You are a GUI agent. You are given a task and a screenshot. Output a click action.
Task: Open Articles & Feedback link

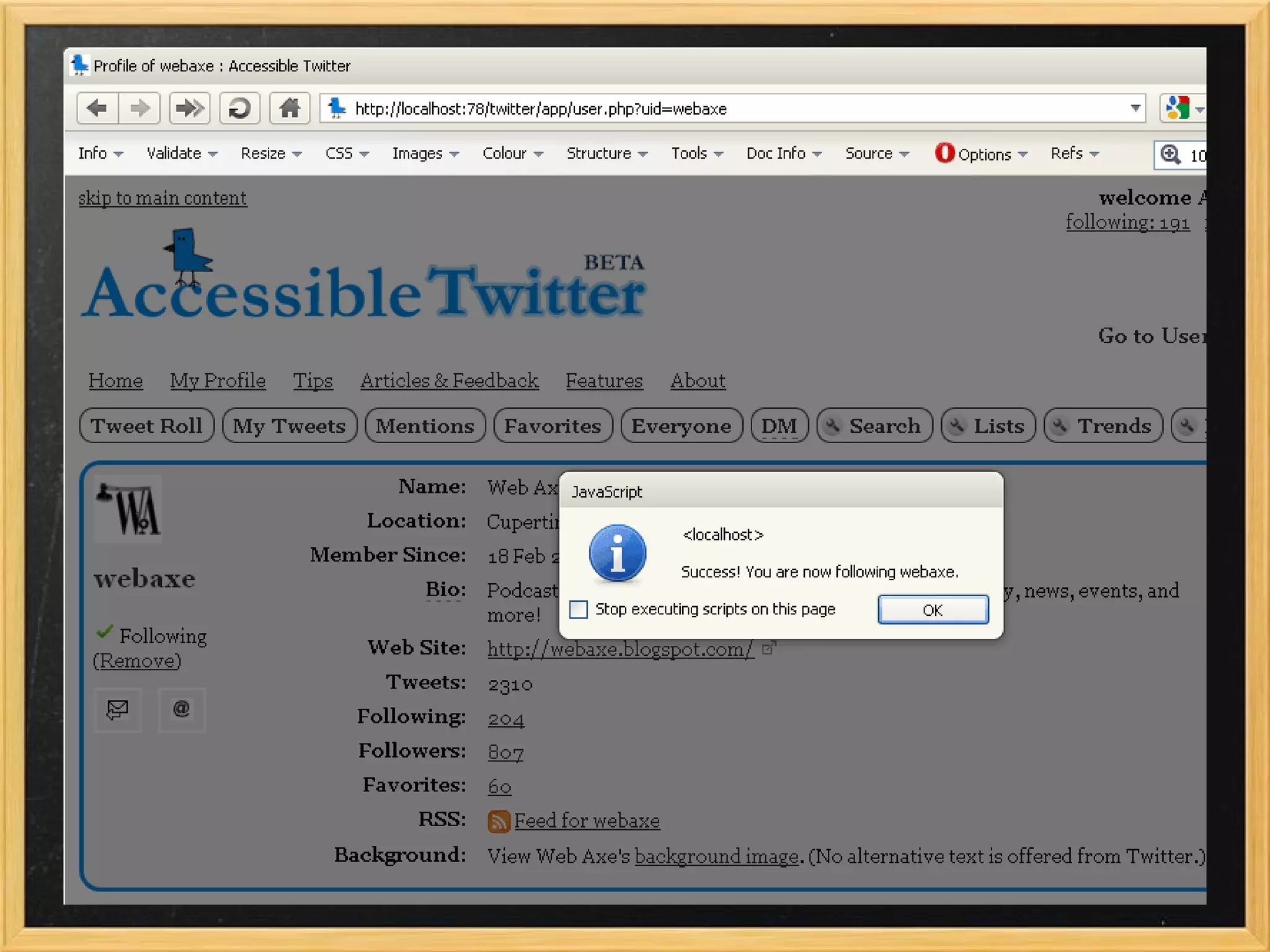pyautogui.click(x=449, y=380)
